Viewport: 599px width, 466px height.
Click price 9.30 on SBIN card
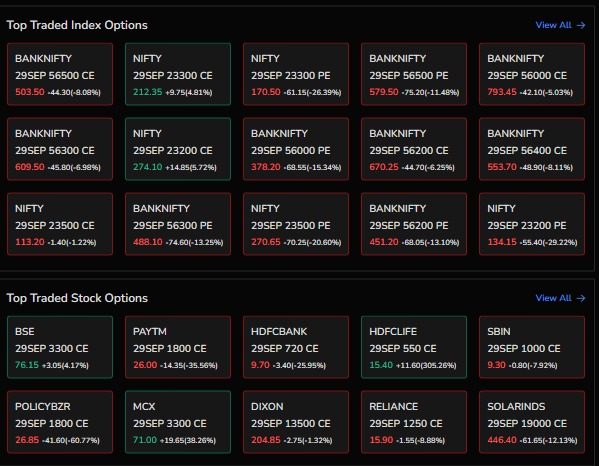tap(496, 365)
